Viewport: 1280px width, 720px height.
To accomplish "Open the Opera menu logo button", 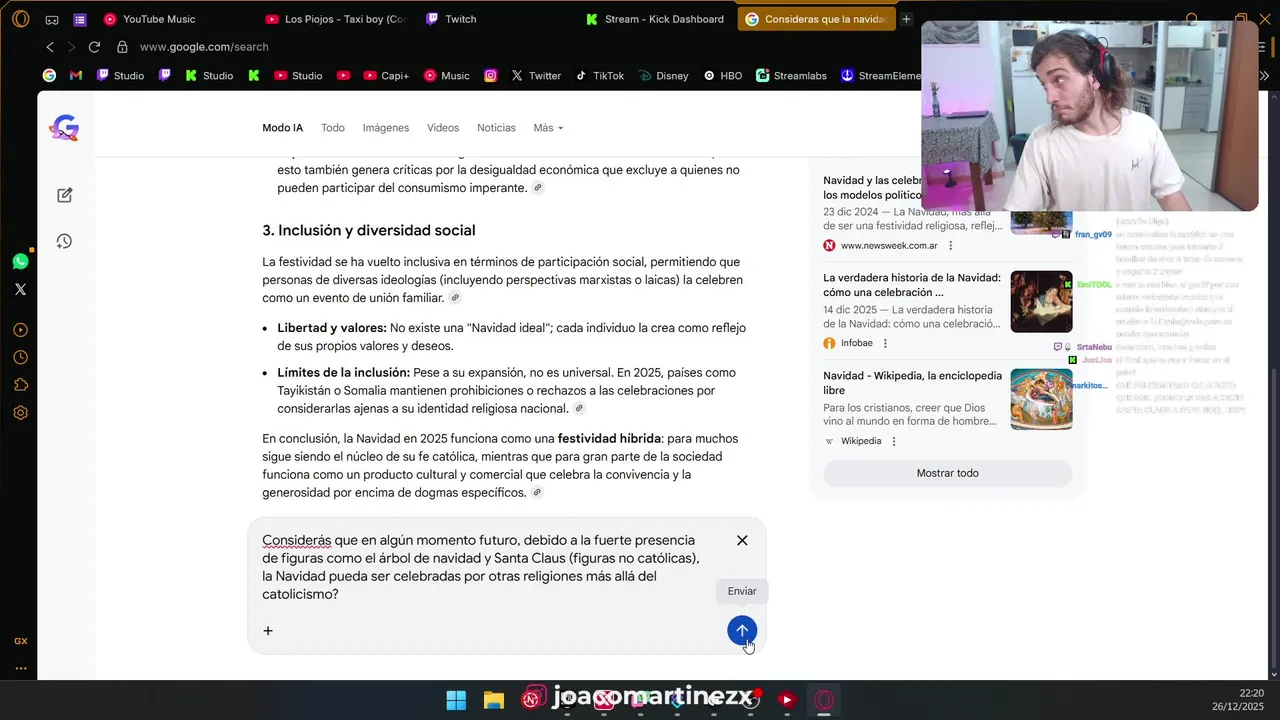I will click(x=21, y=19).
